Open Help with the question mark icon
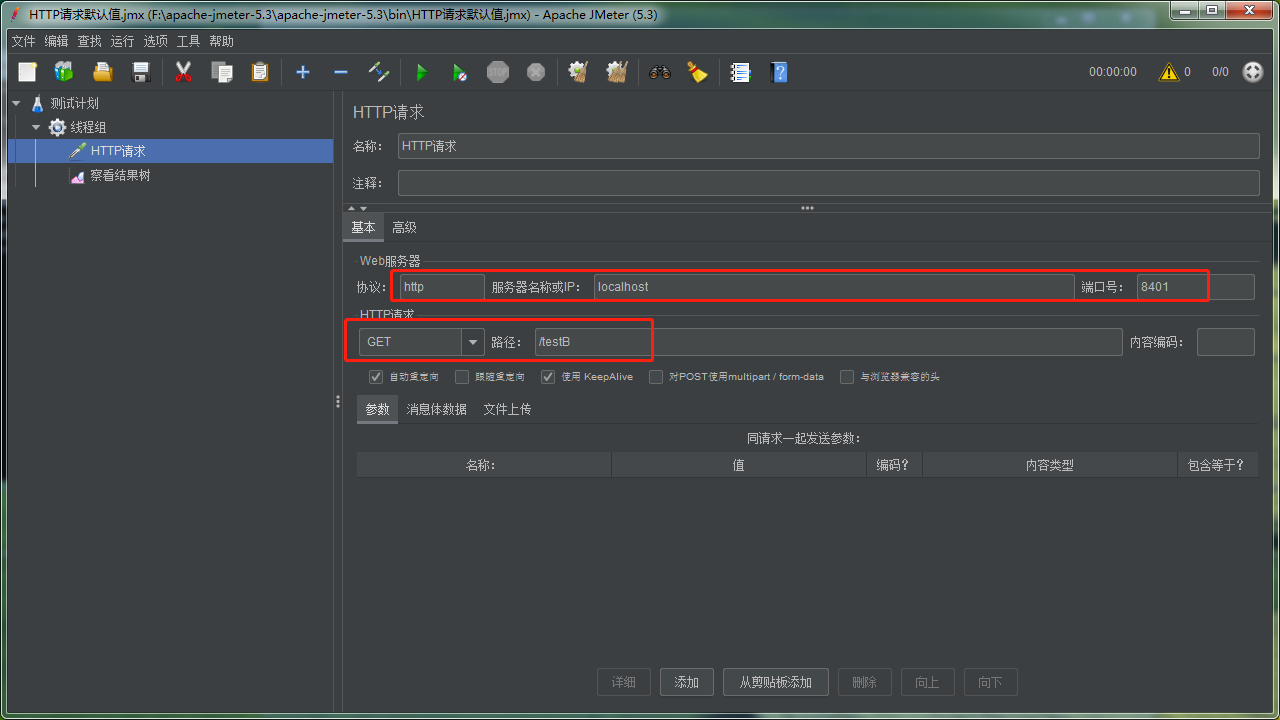 (x=779, y=72)
